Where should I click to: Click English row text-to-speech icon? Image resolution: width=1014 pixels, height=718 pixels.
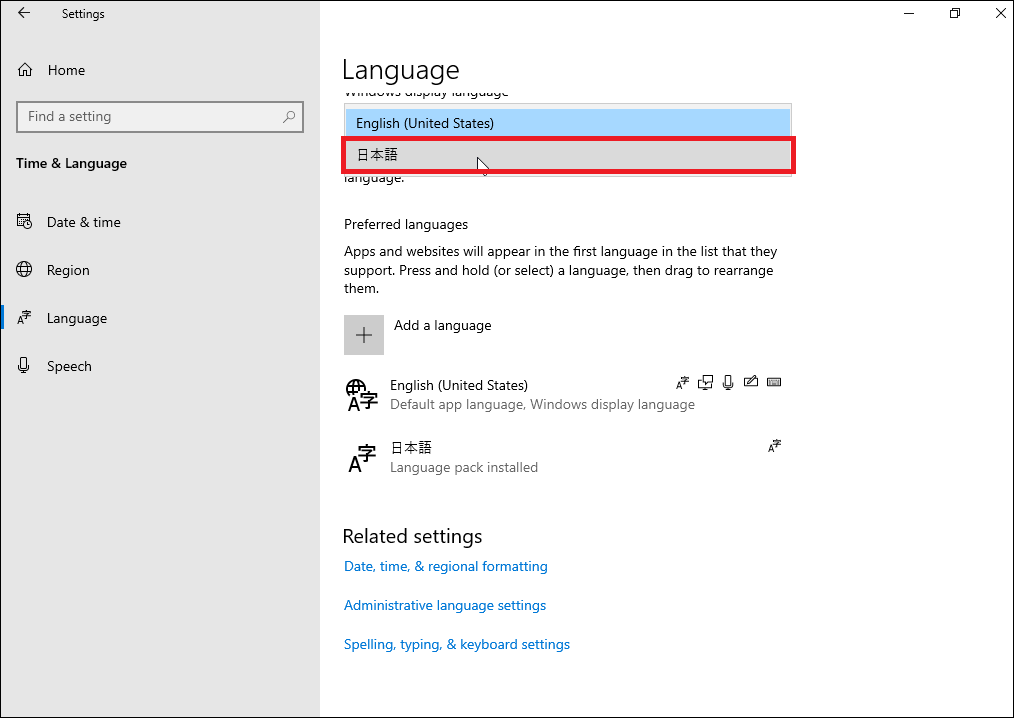pos(706,382)
